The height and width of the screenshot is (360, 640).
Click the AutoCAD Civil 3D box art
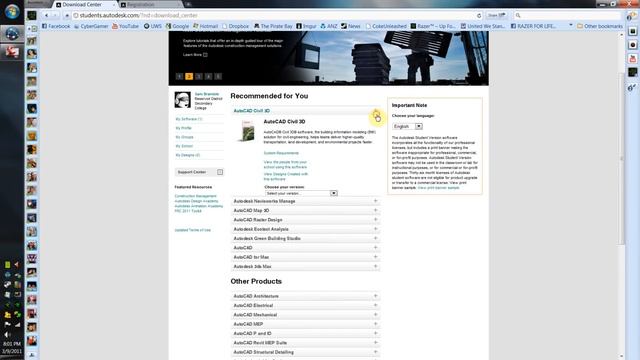247,131
